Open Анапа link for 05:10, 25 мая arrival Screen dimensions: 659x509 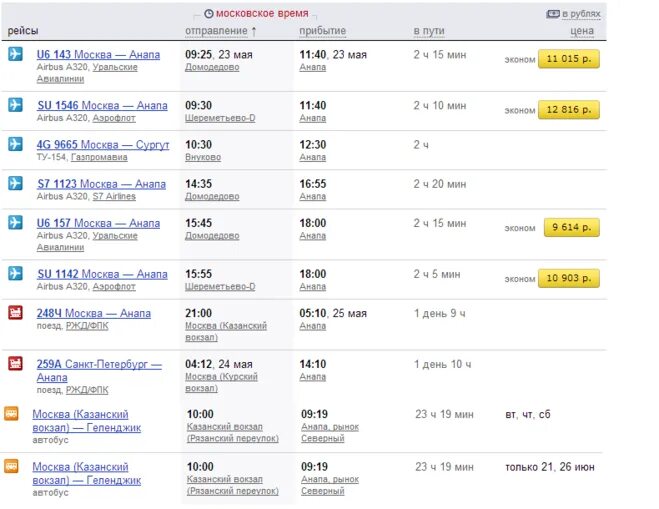click(x=313, y=326)
